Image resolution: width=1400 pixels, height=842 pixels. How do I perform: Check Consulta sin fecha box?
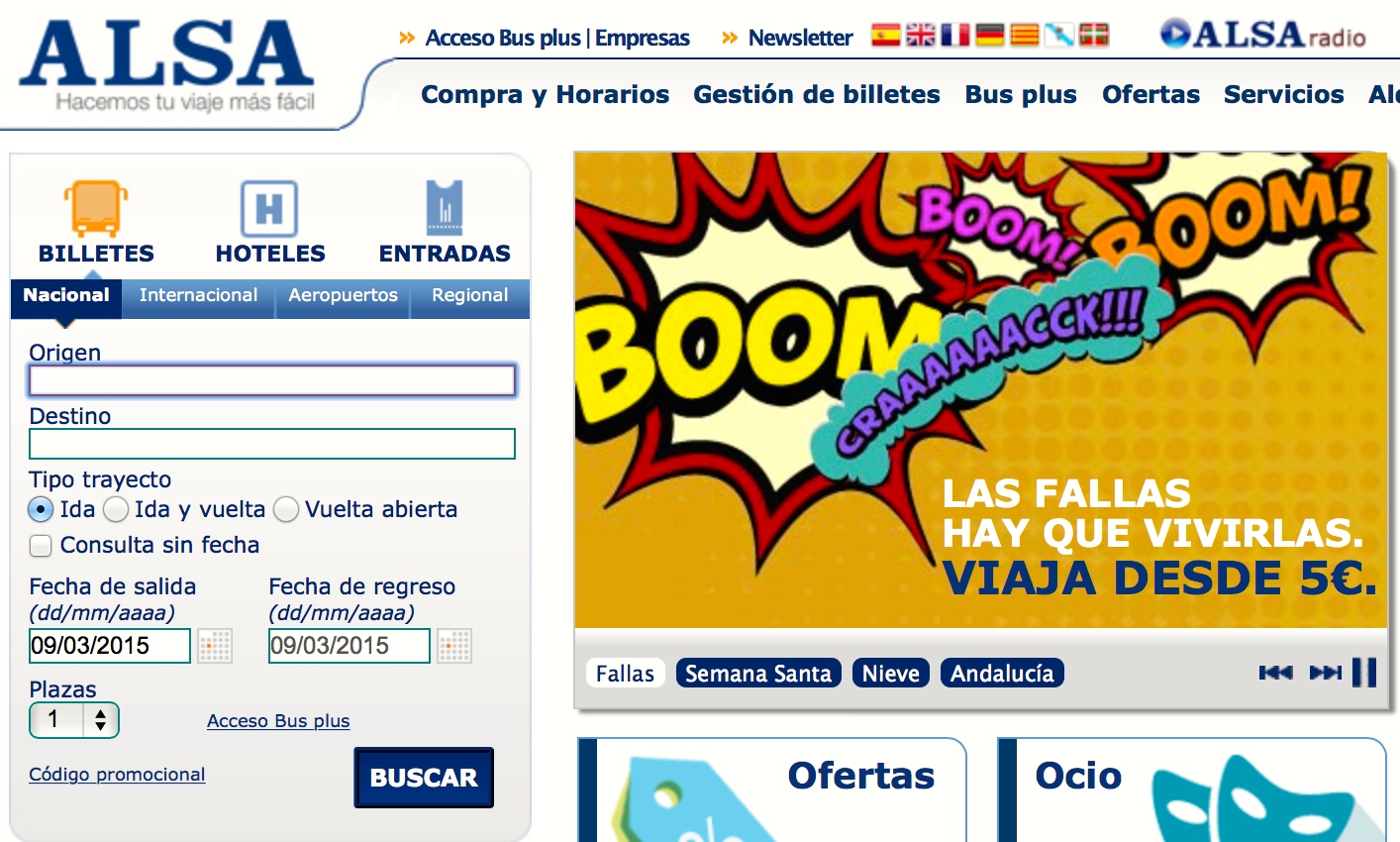41,546
